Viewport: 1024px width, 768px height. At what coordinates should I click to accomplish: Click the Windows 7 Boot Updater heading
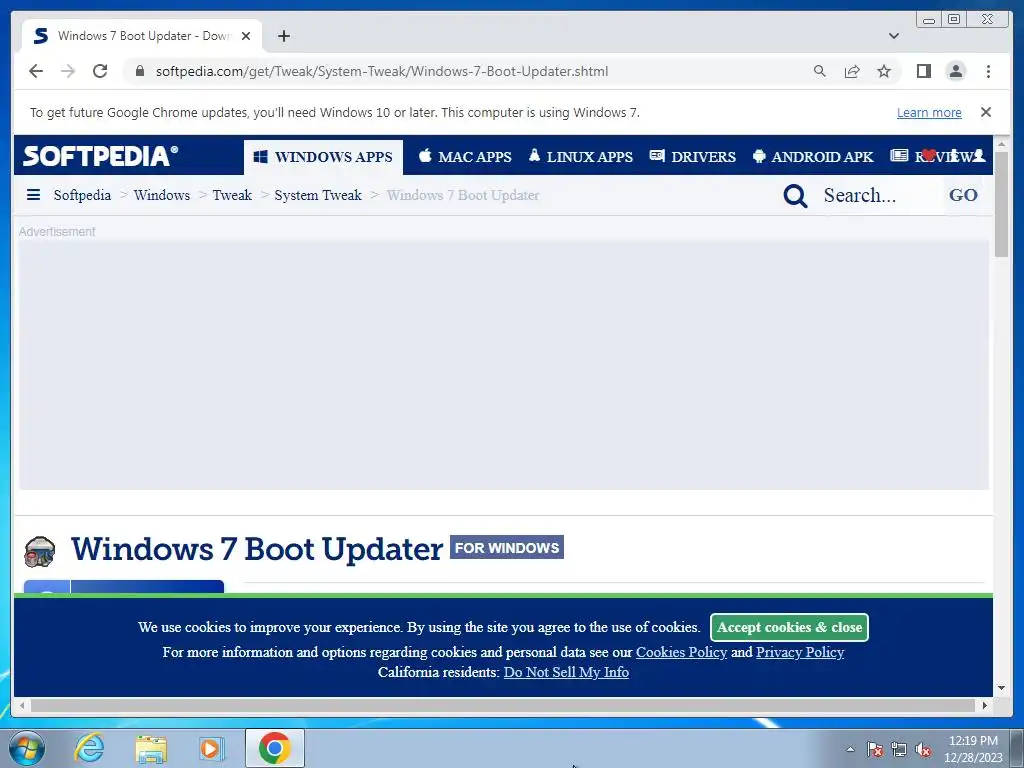[257, 549]
